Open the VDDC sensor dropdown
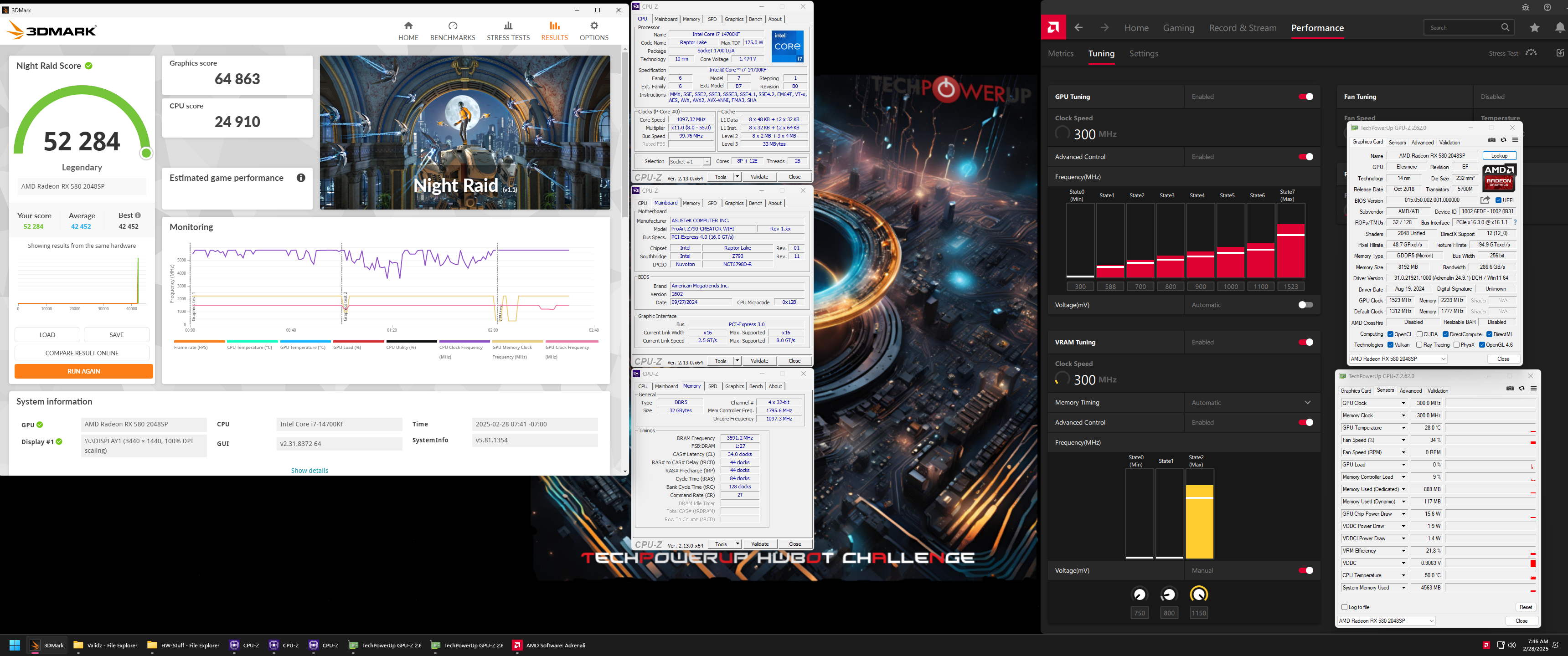This screenshot has width=1568, height=656. coord(1403,563)
